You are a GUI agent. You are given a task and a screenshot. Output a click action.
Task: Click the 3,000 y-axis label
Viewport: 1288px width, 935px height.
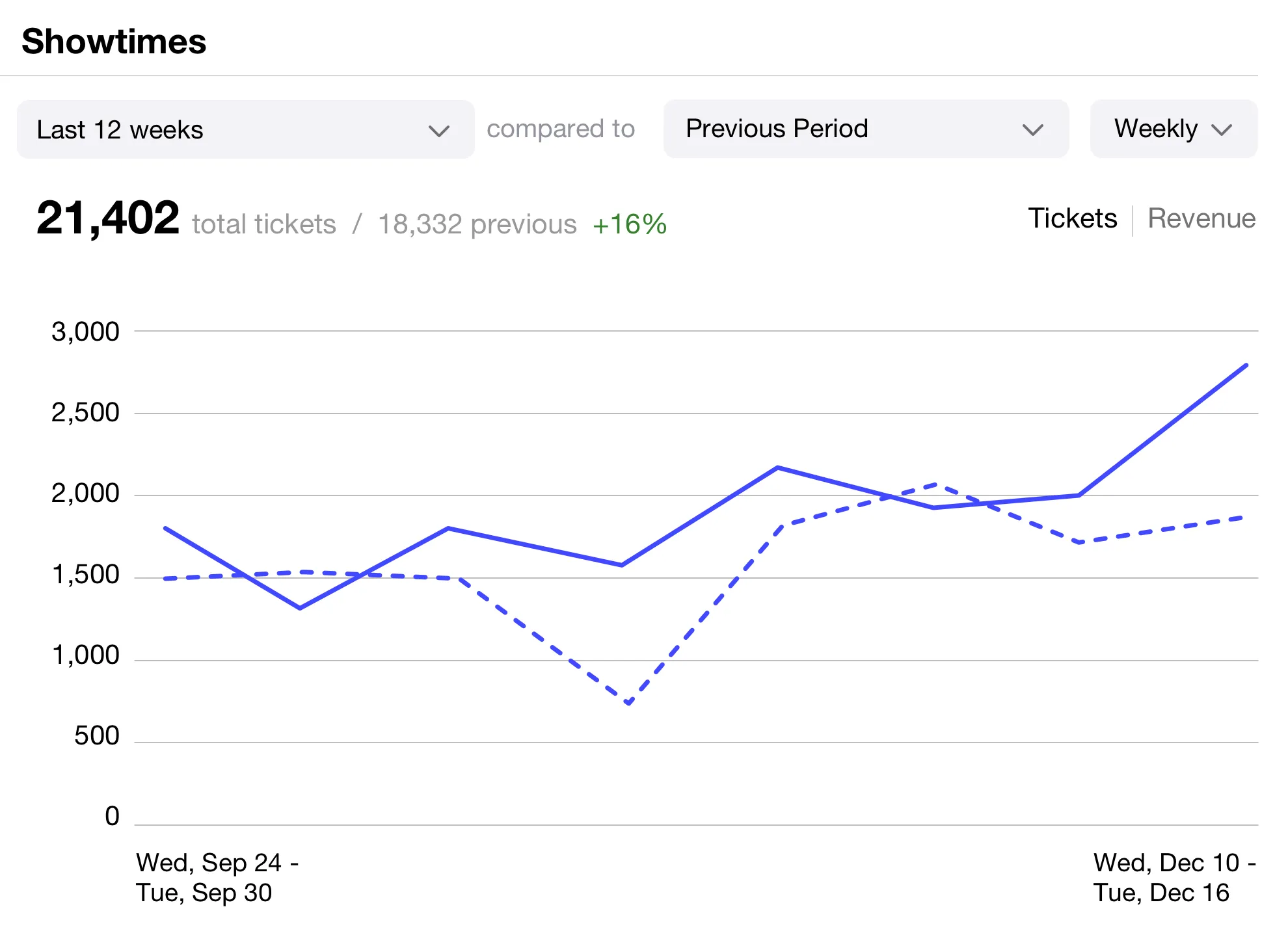point(85,332)
